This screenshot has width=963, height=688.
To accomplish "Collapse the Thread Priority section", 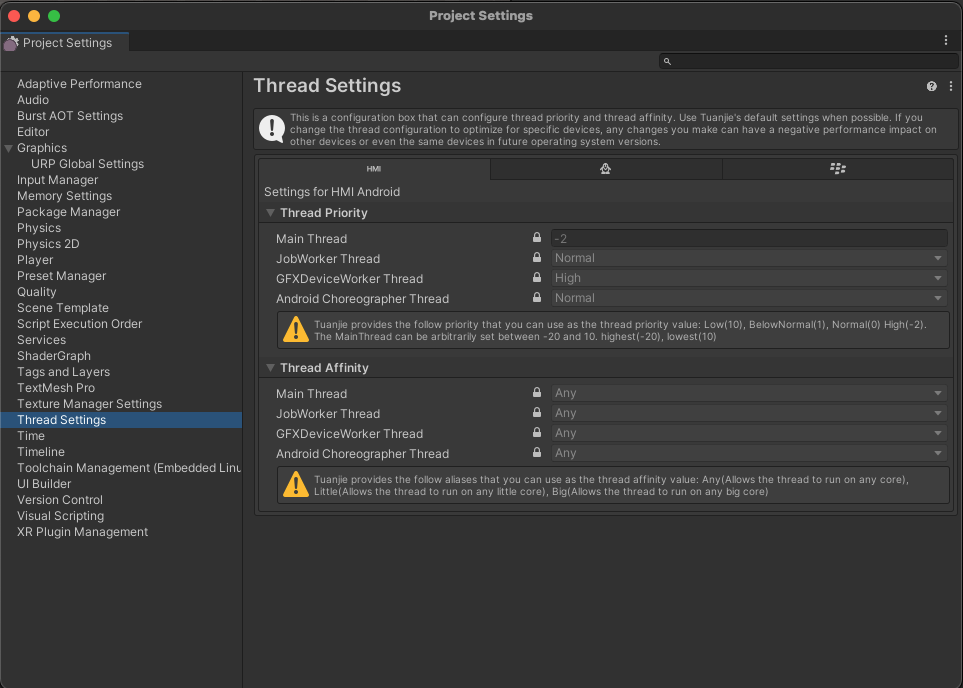I will point(268,212).
